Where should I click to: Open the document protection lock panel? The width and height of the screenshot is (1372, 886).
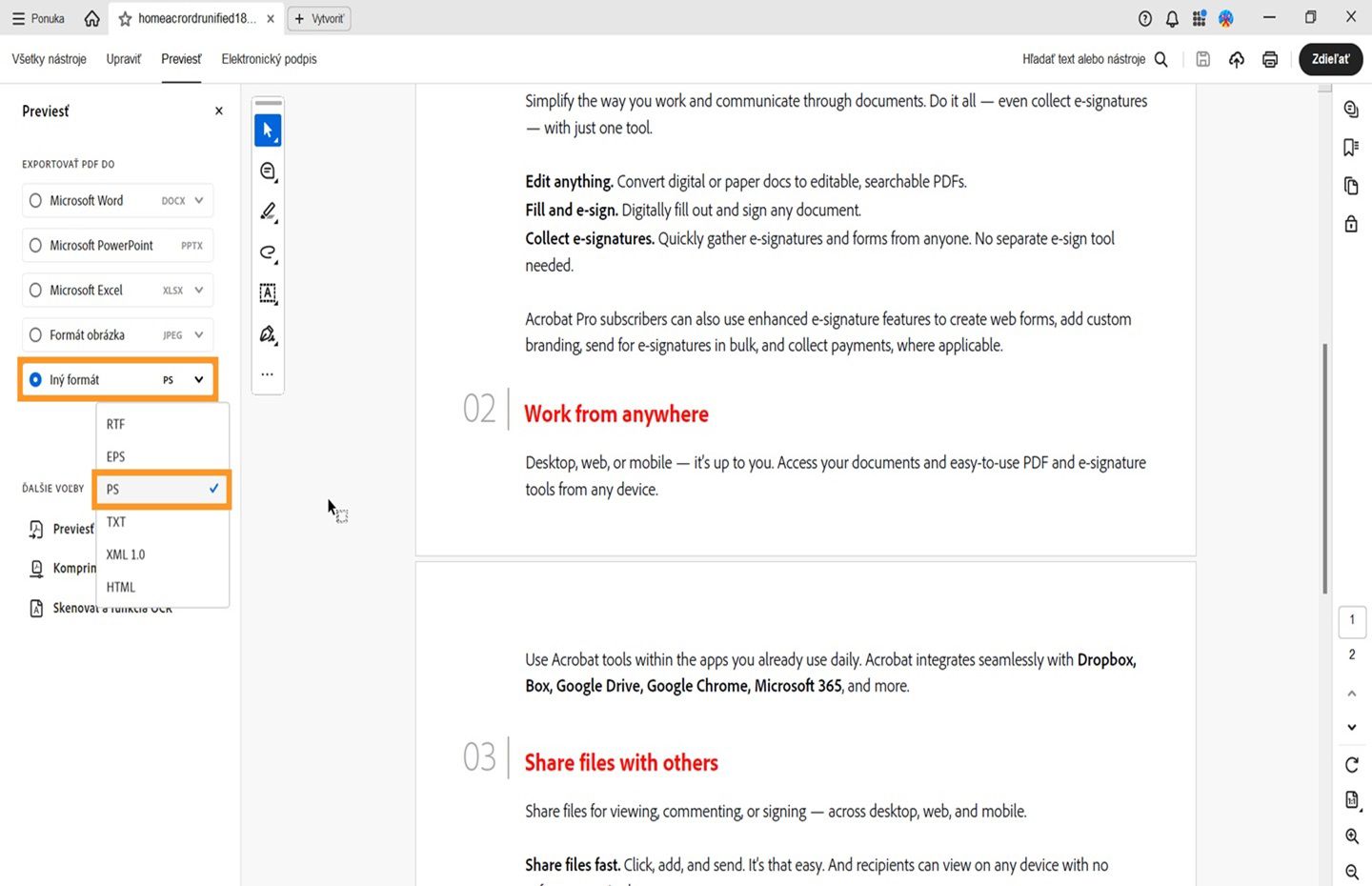pyautogui.click(x=1350, y=223)
